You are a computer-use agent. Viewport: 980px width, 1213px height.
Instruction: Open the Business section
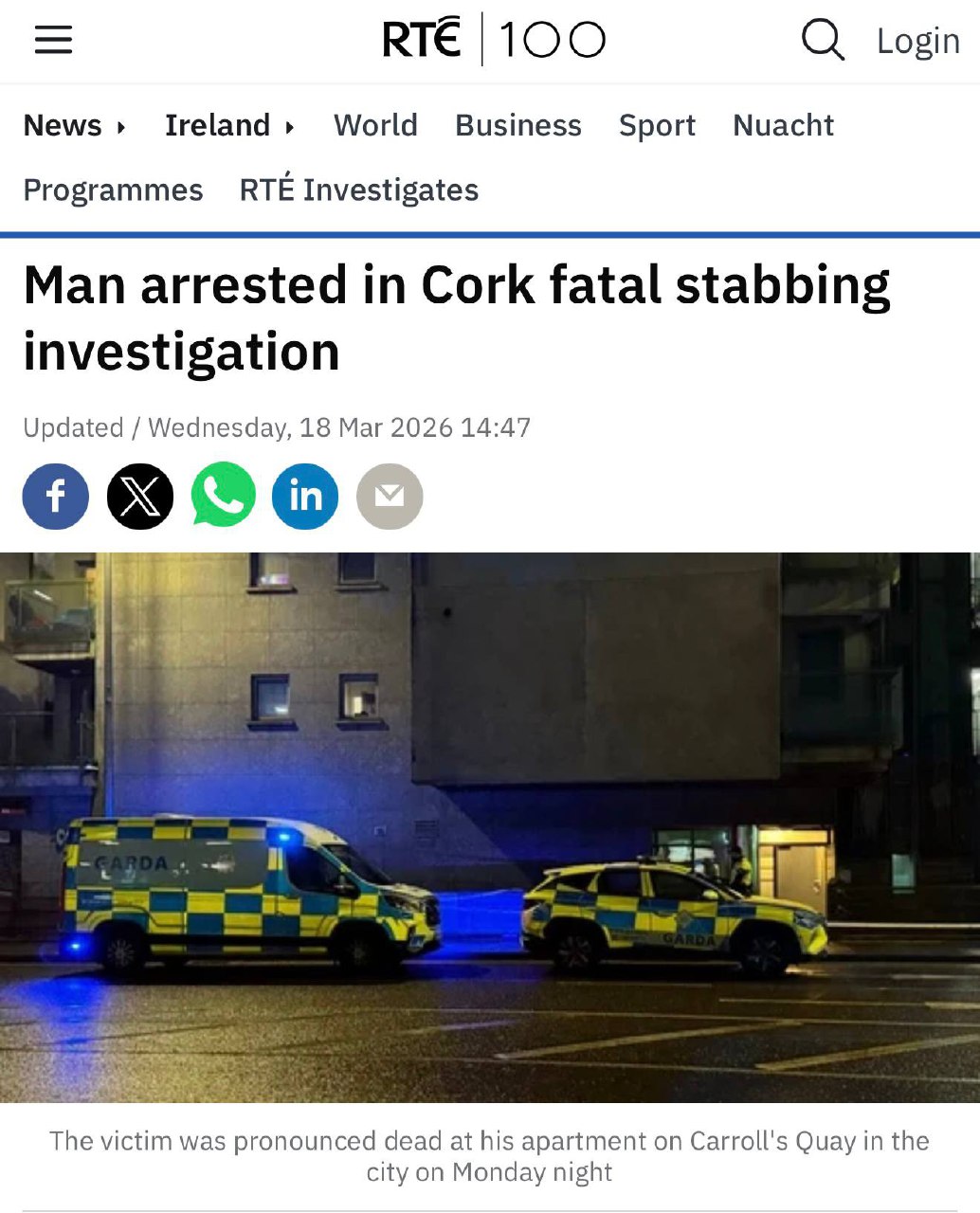click(518, 125)
